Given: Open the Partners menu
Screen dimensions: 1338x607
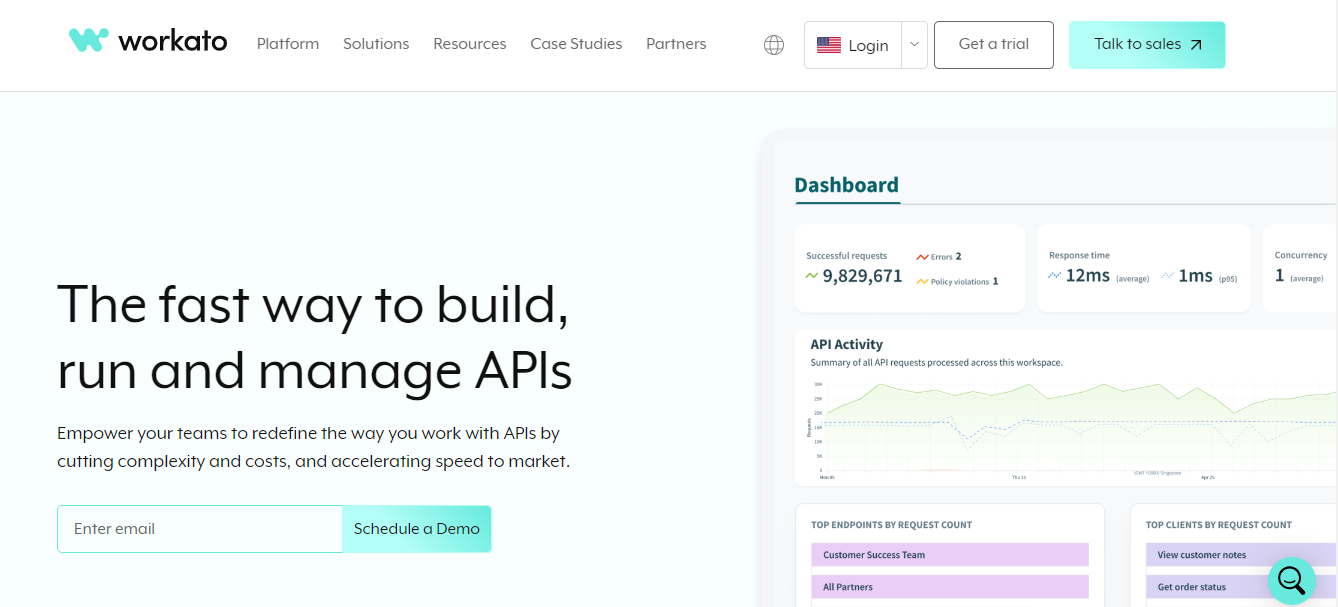Looking at the screenshot, I should [x=676, y=44].
